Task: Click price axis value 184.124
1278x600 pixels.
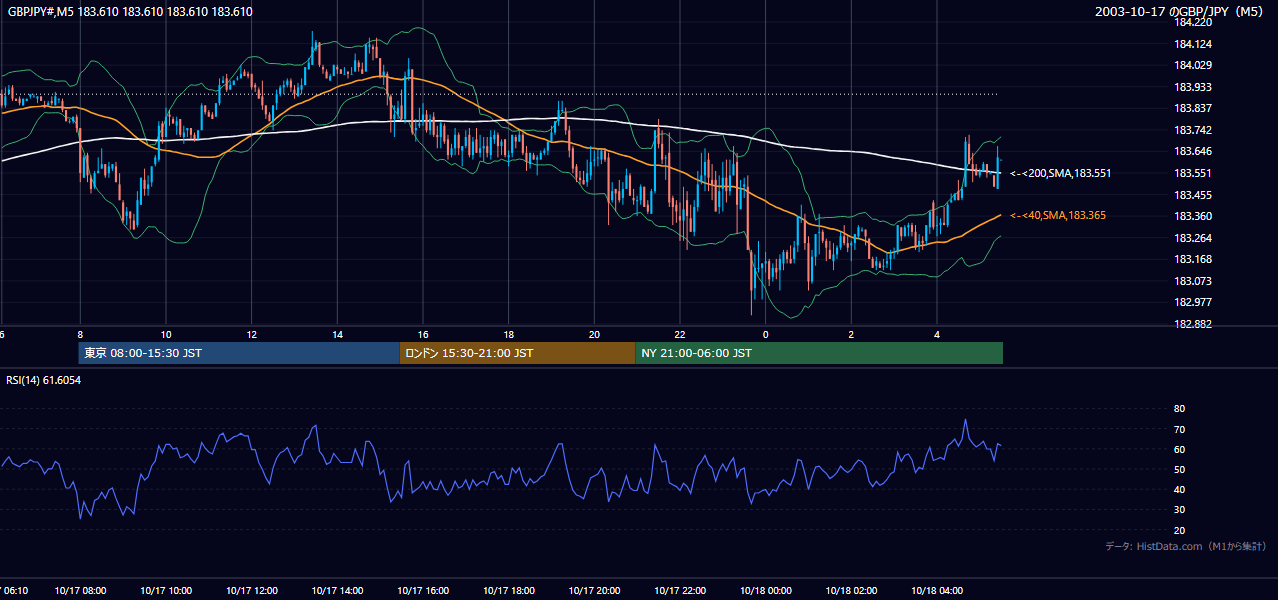Action: [x=1193, y=44]
